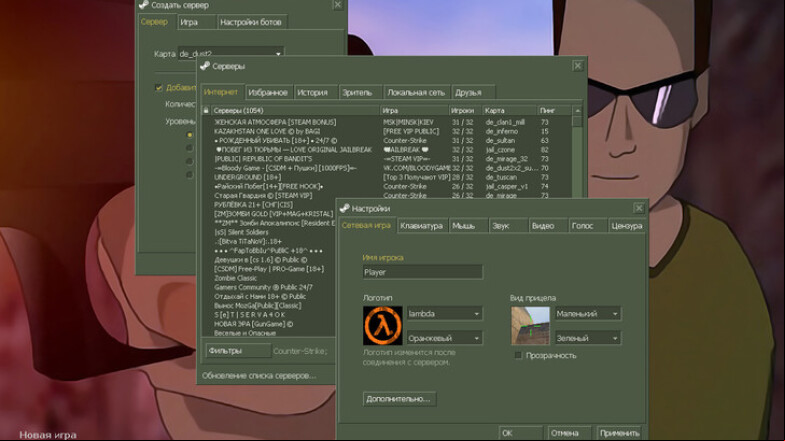The height and width of the screenshot is (441, 785).
Task: Confirm settings with the OK button
Action: [x=521, y=433]
